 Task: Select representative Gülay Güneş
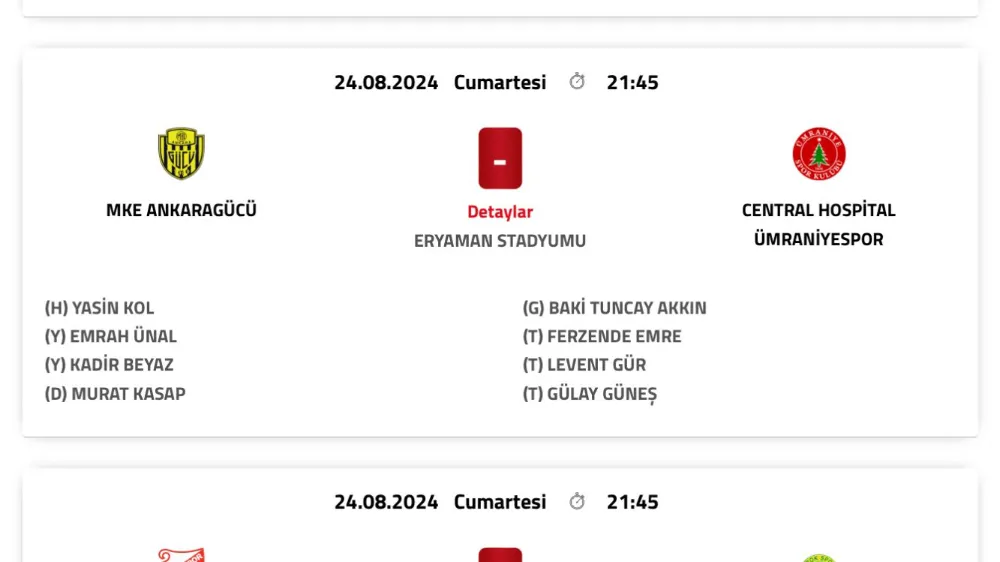(x=590, y=394)
